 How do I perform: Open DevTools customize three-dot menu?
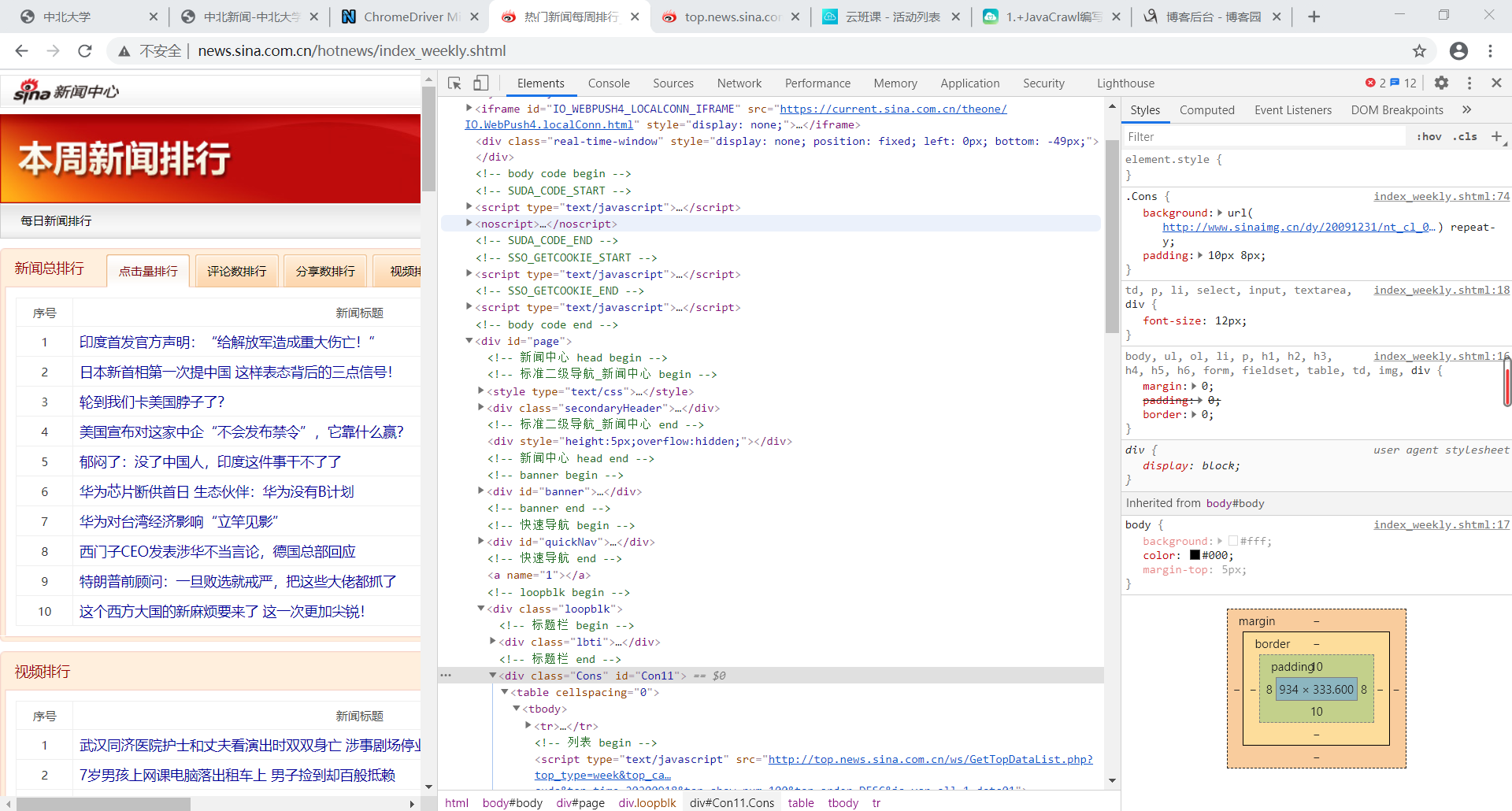1469,83
